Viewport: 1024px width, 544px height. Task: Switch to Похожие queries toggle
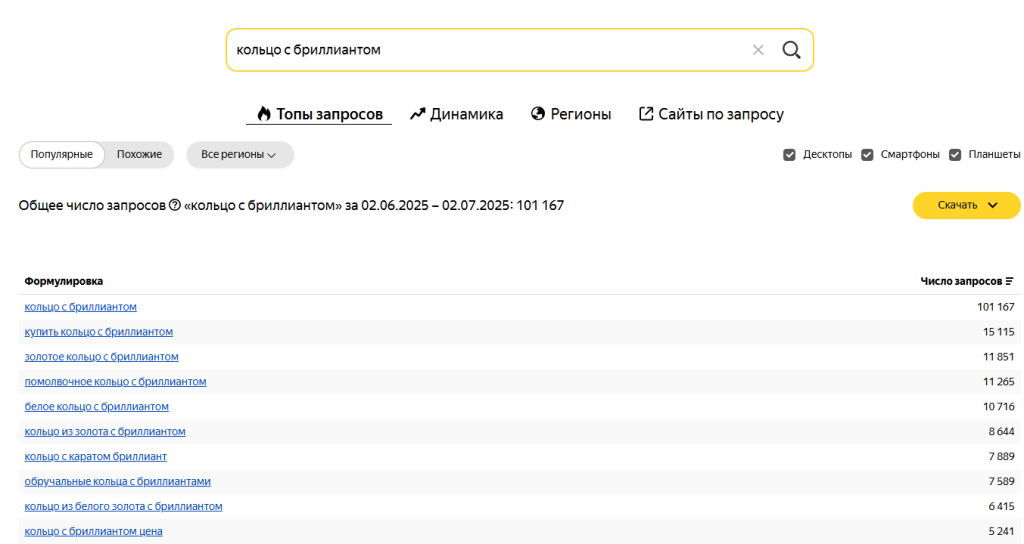(139, 155)
